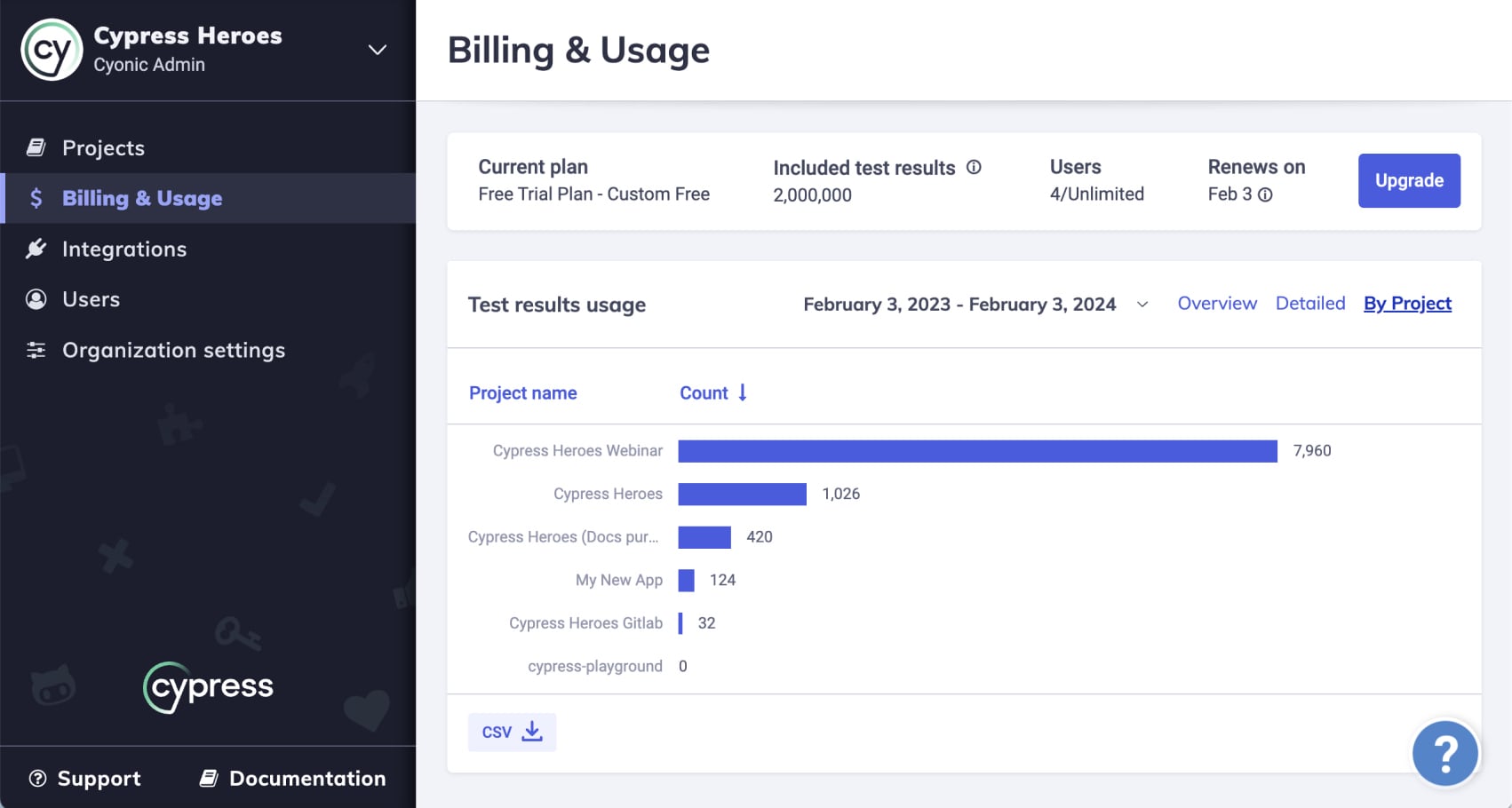Switch to the By Project view
The width and height of the screenshot is (1512, 808).
click(1407, 303)
